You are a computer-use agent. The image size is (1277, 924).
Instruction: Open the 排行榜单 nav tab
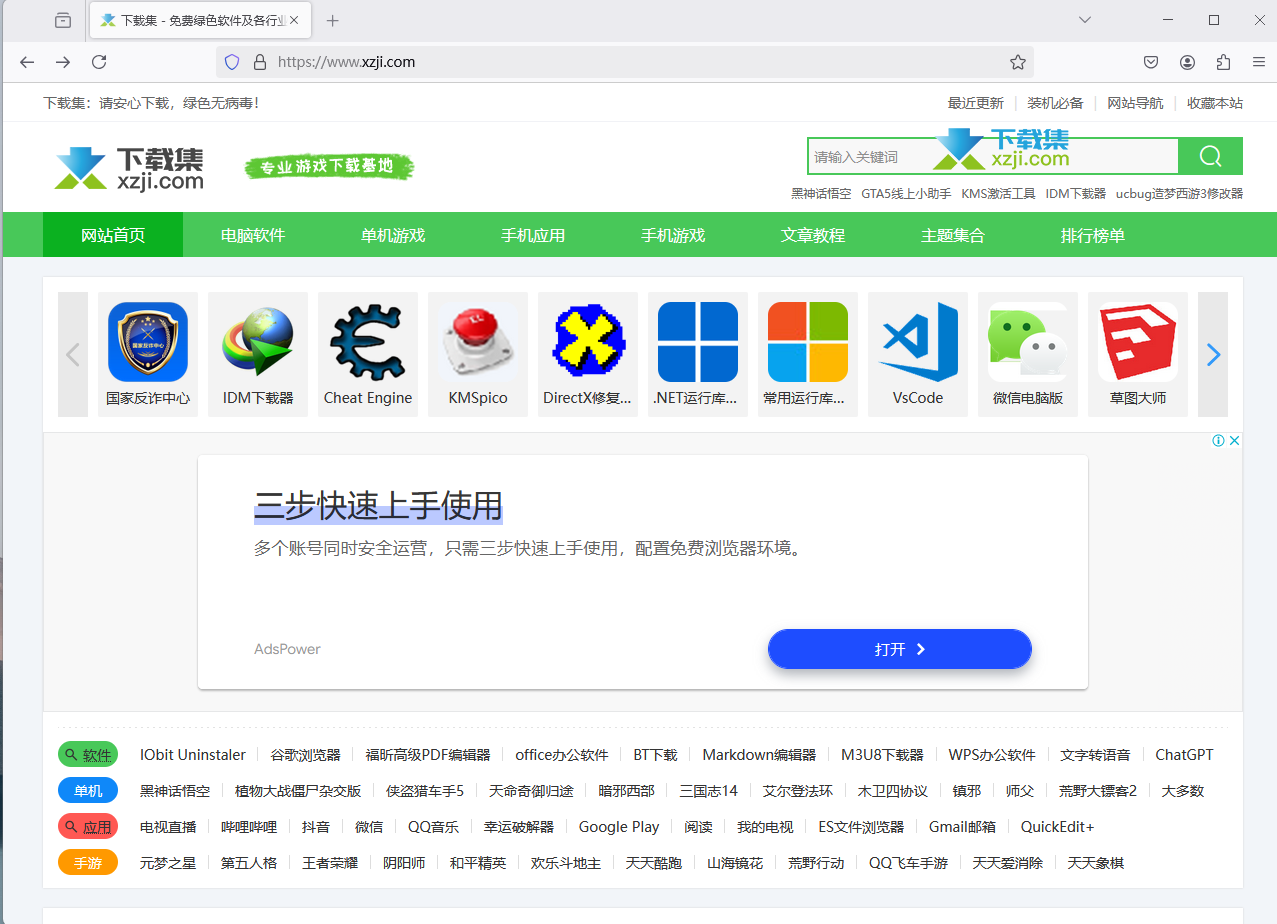1093,235
